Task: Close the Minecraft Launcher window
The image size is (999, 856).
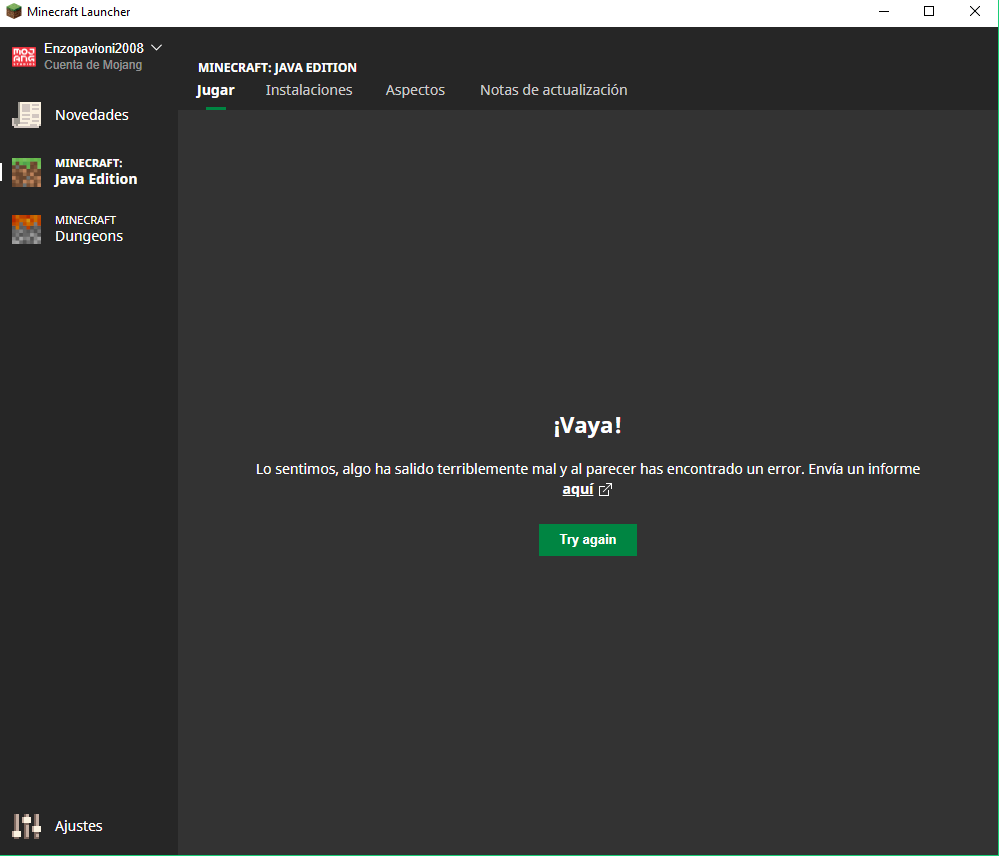Action: coord(975,11)
